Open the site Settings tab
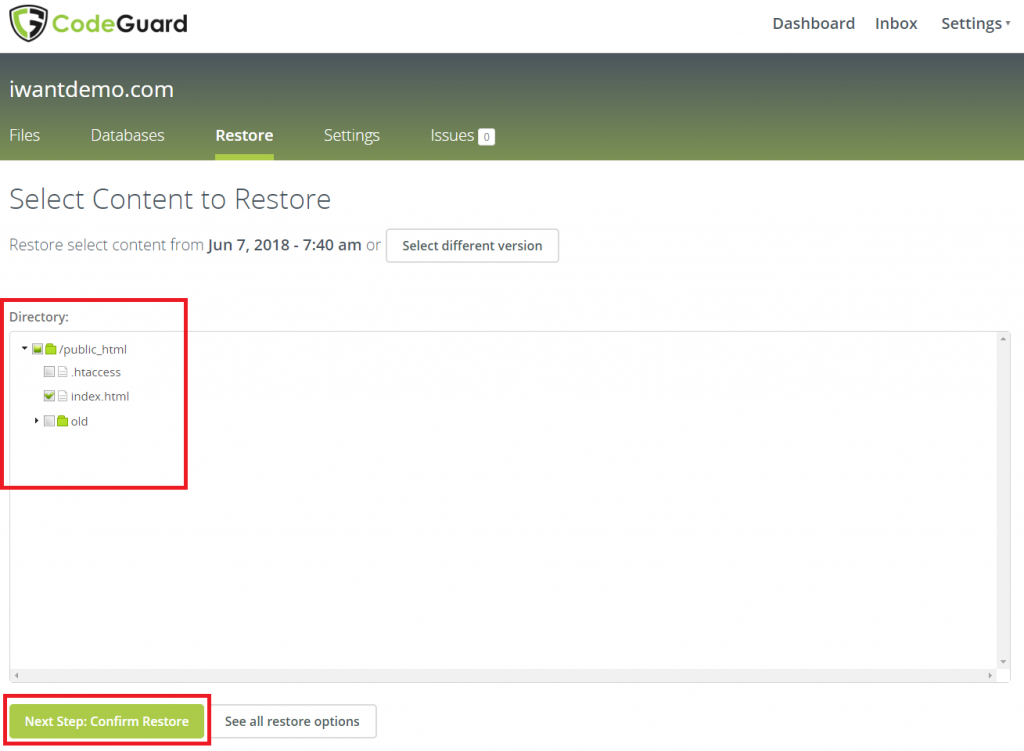 click(351, 135)
